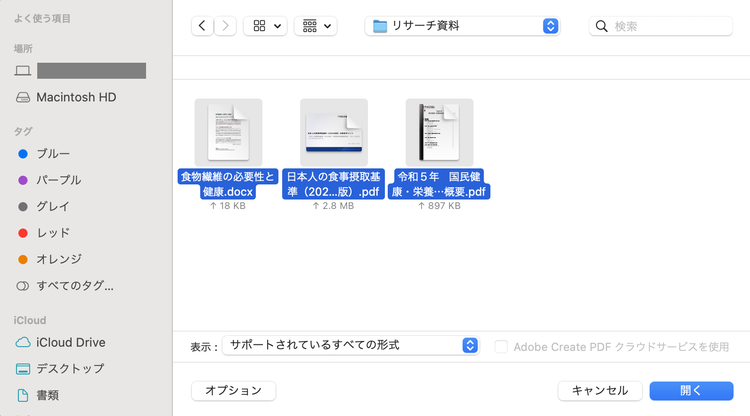Image resolution: width=750 pixels, height=416 pixels.
Task: Click the back navigation arrow
Action: pyautogui.click(x=202, y=26)
